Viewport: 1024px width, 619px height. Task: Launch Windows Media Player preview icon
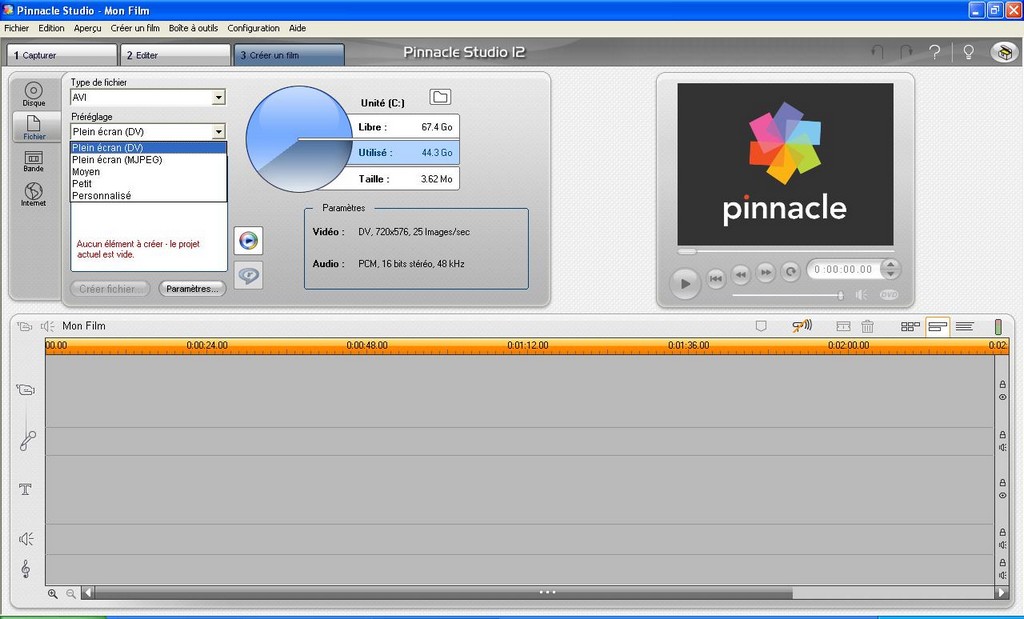(248, 241)
